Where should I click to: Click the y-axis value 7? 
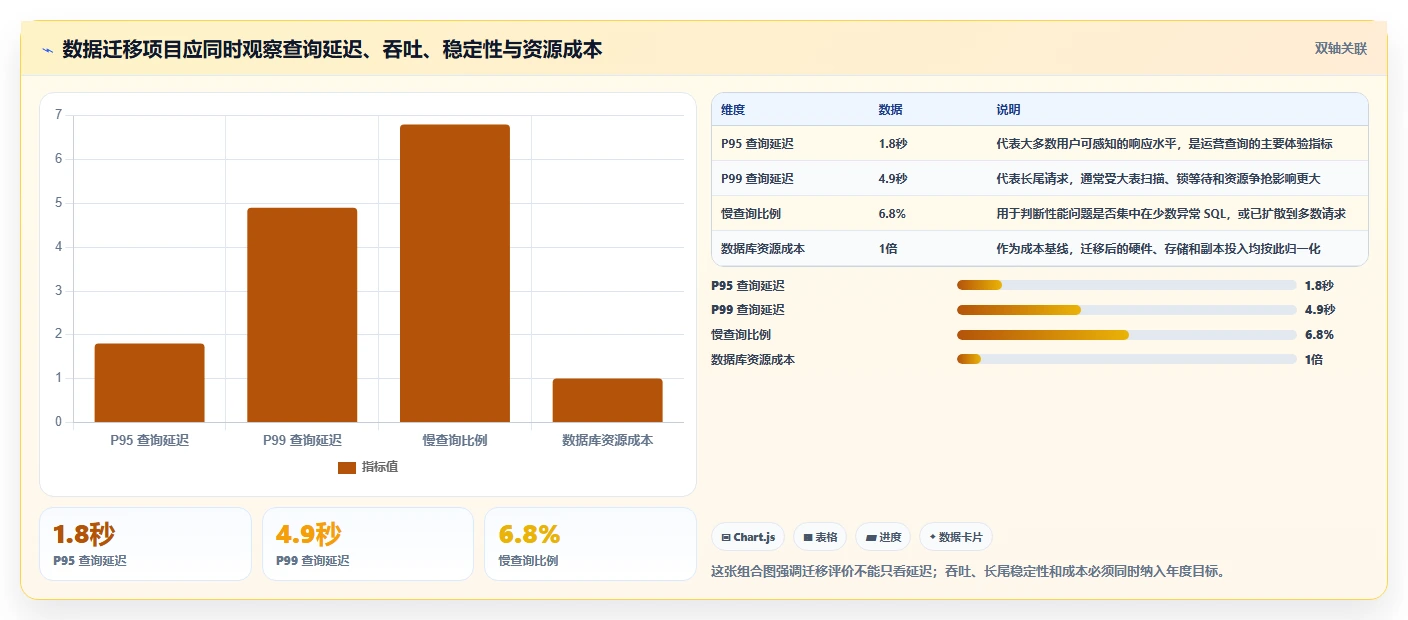[x=58, y=115]
